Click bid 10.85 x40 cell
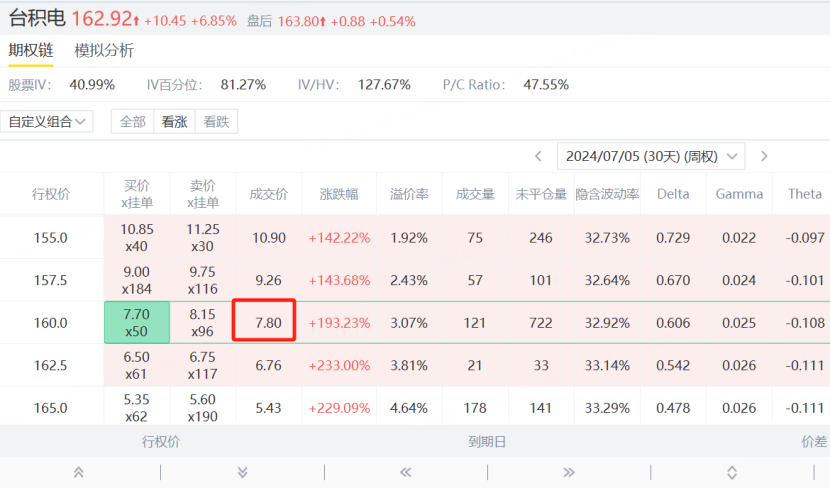 click(137, 238)
